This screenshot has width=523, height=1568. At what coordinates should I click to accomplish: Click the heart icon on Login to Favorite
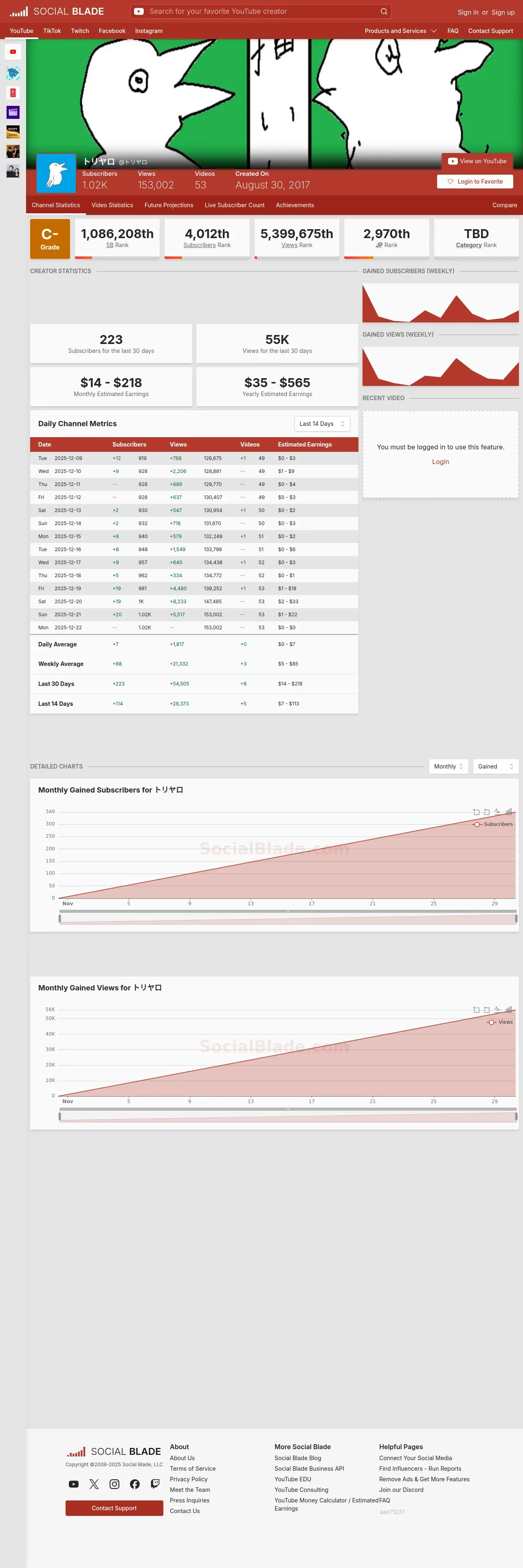coord(450,182)
